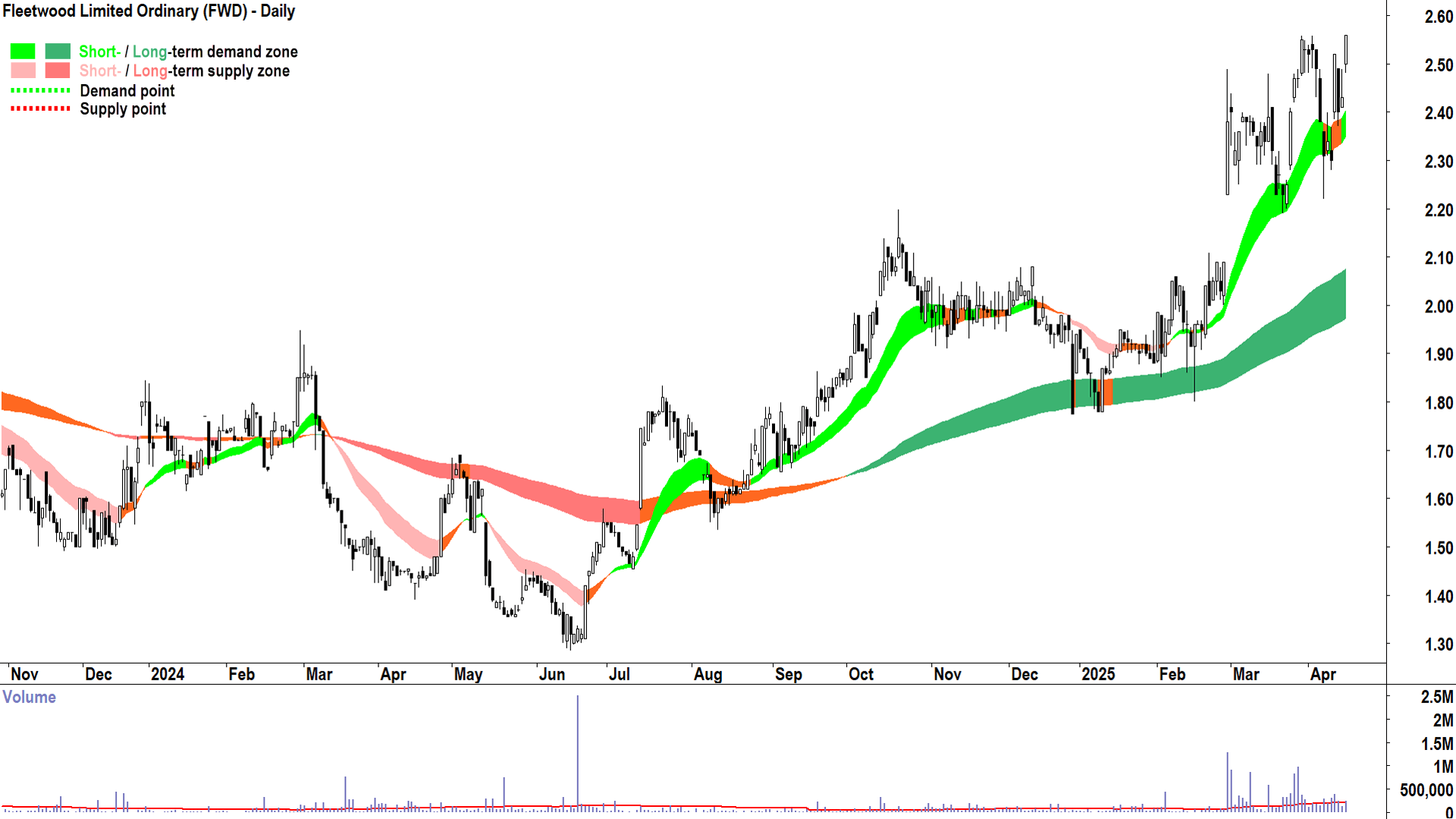Click the 1.50 price axis label
The image size is (1456, 819).
click(x=1439, y=548)
